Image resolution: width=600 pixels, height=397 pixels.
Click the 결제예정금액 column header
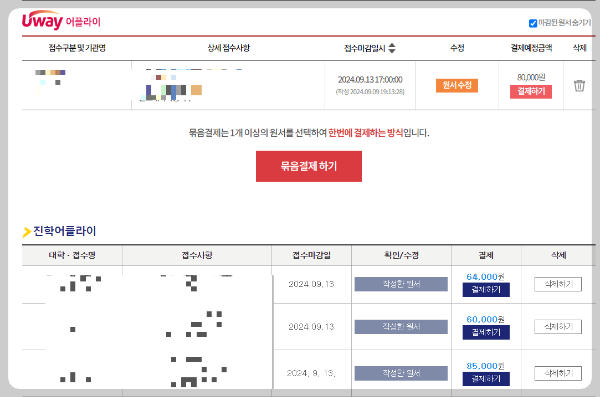[531, 48]
